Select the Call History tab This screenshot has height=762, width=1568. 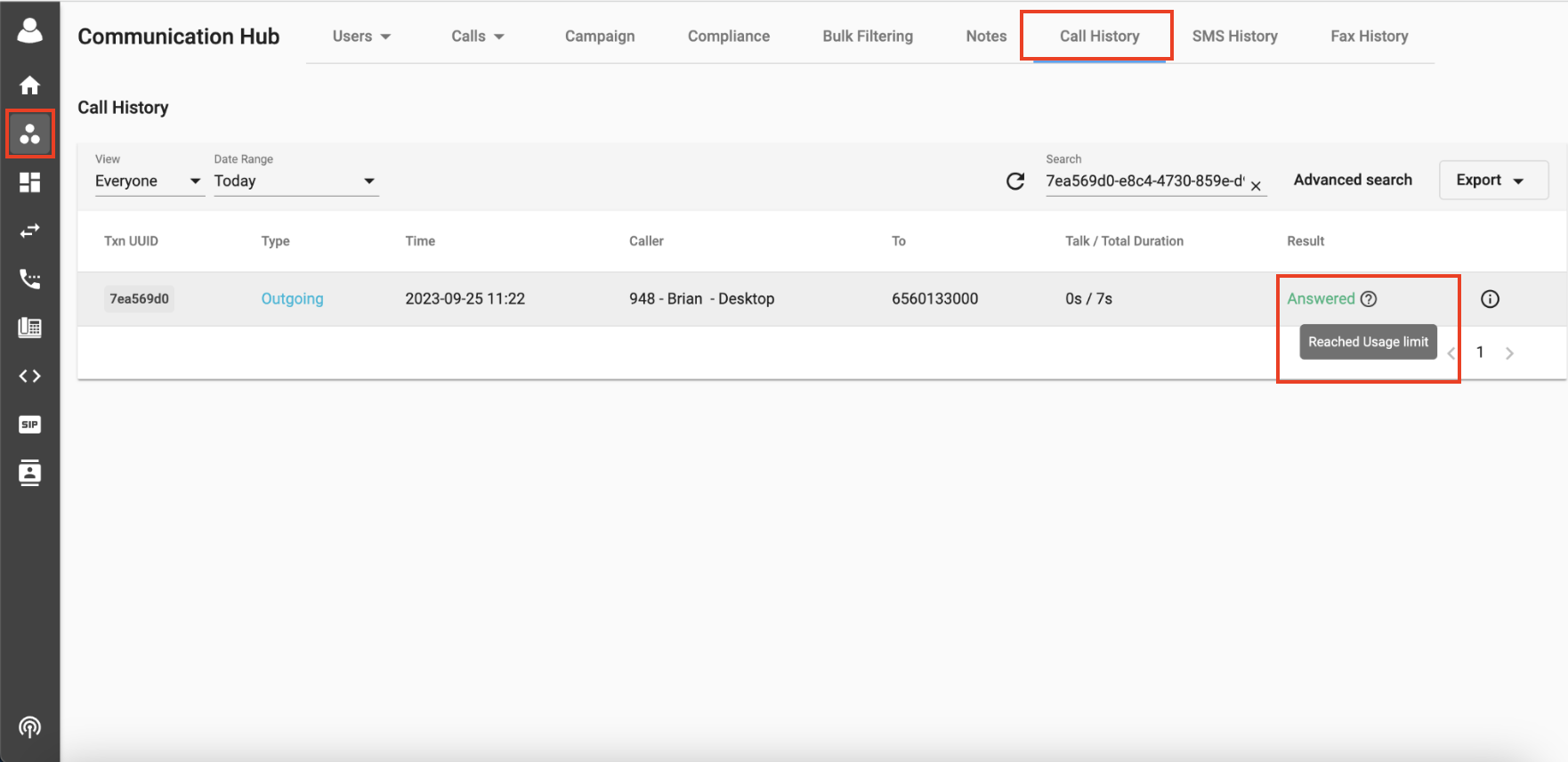1099,36
